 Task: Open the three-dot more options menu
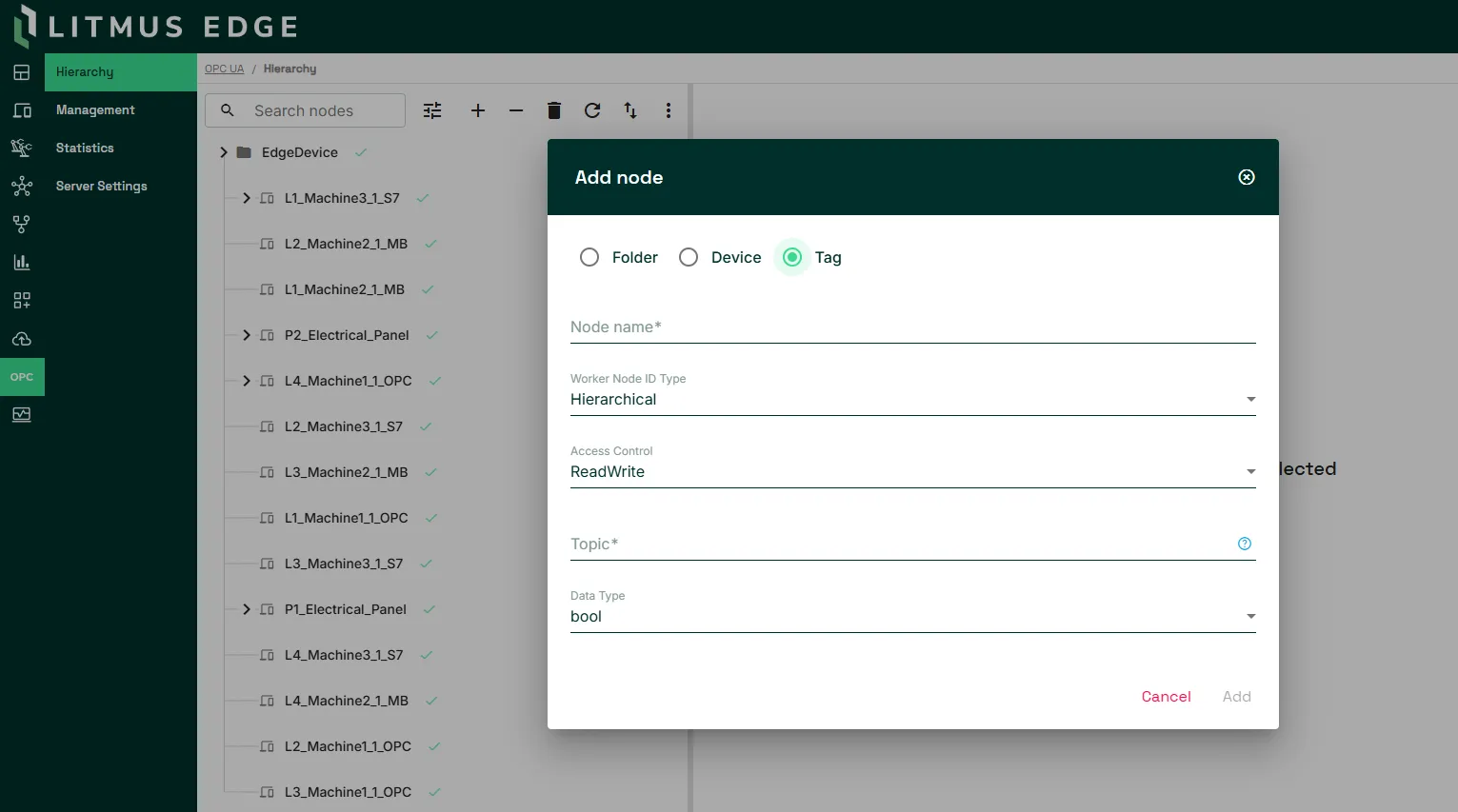(669, 110)
